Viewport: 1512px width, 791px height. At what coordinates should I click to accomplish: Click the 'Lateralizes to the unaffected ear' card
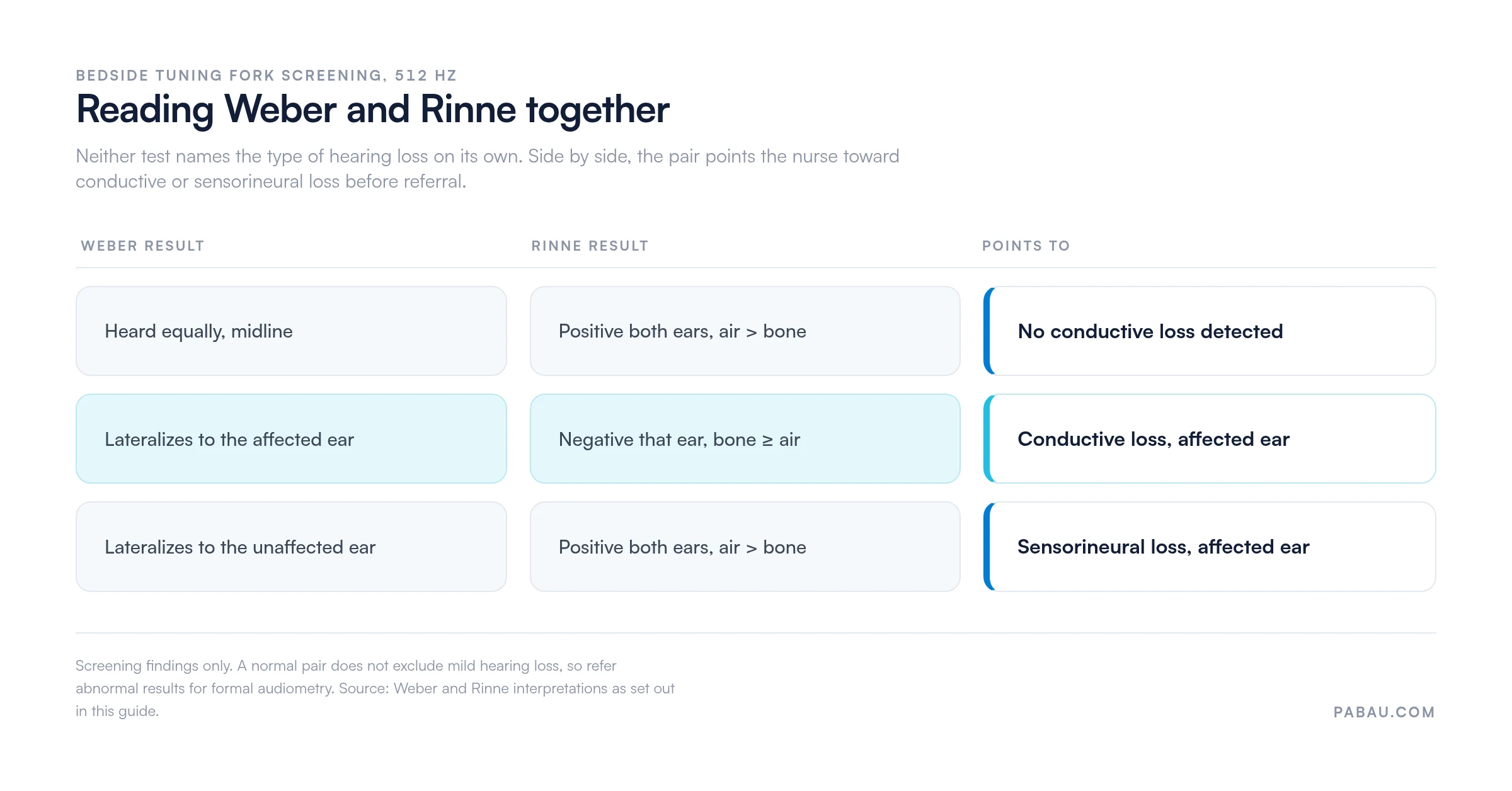291,547
